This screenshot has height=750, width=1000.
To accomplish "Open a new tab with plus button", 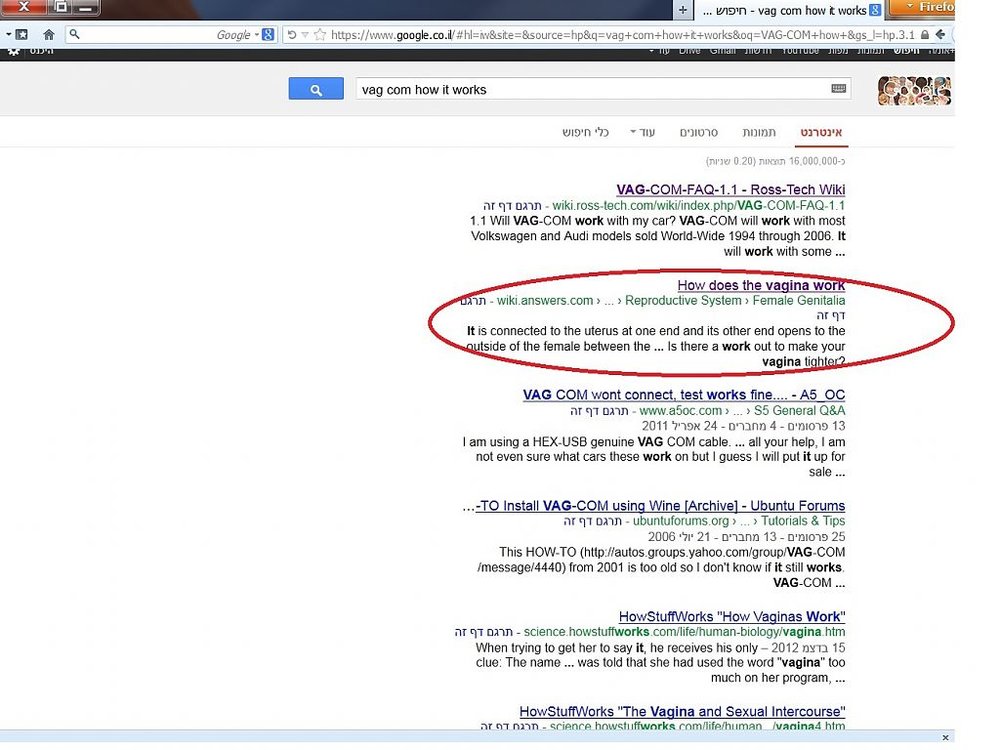I will (682, 10).
